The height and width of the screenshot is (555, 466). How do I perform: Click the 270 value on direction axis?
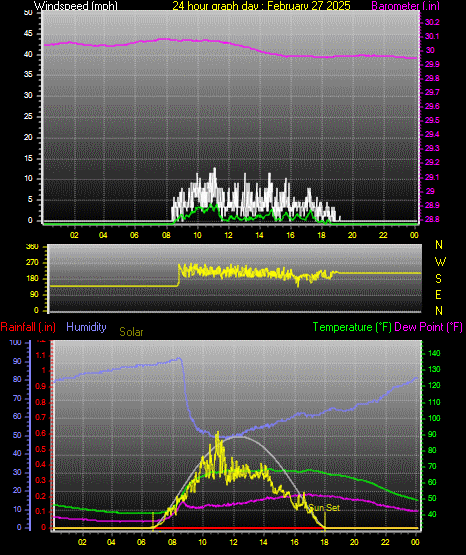[x=32, y=263]
